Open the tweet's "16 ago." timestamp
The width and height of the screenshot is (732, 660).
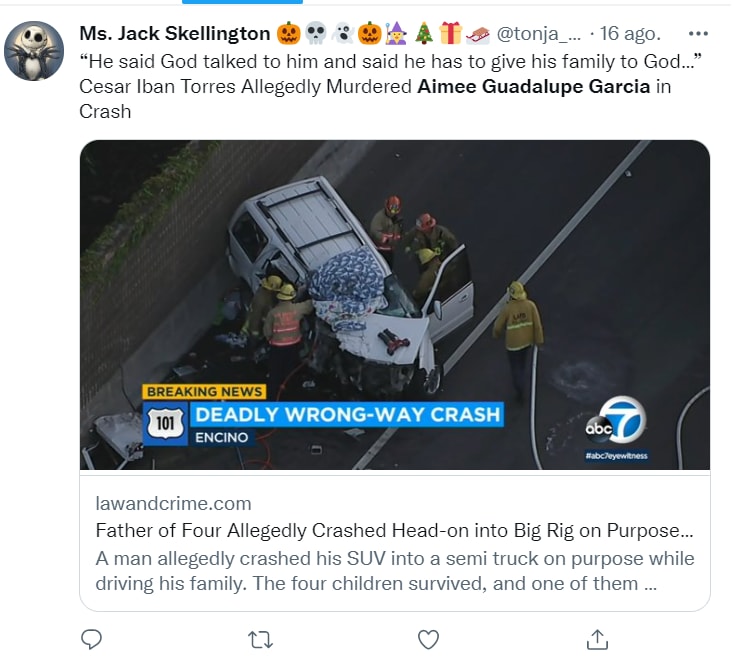[x=630, y=34]
